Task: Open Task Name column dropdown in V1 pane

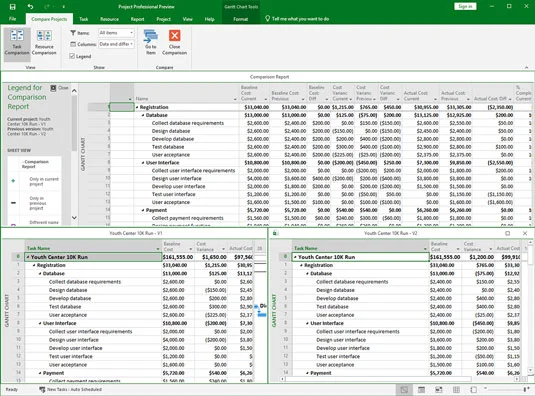Action: point(158,249)
